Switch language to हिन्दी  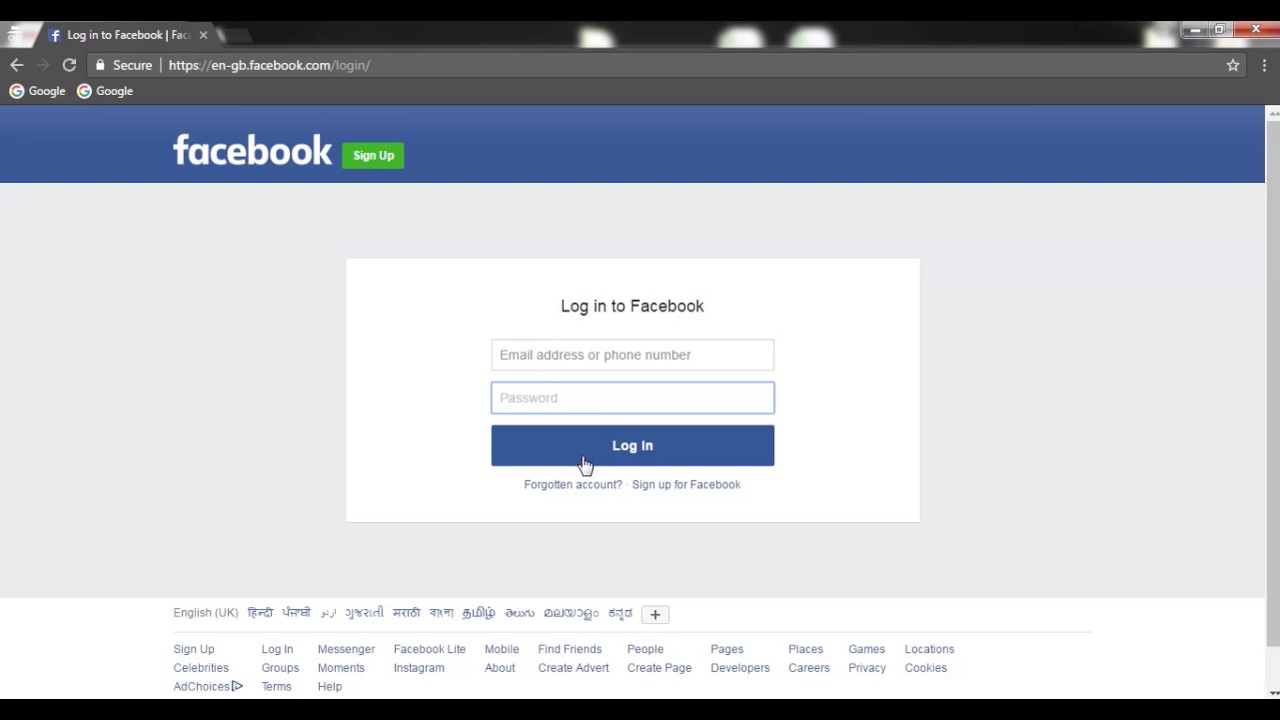260,613
